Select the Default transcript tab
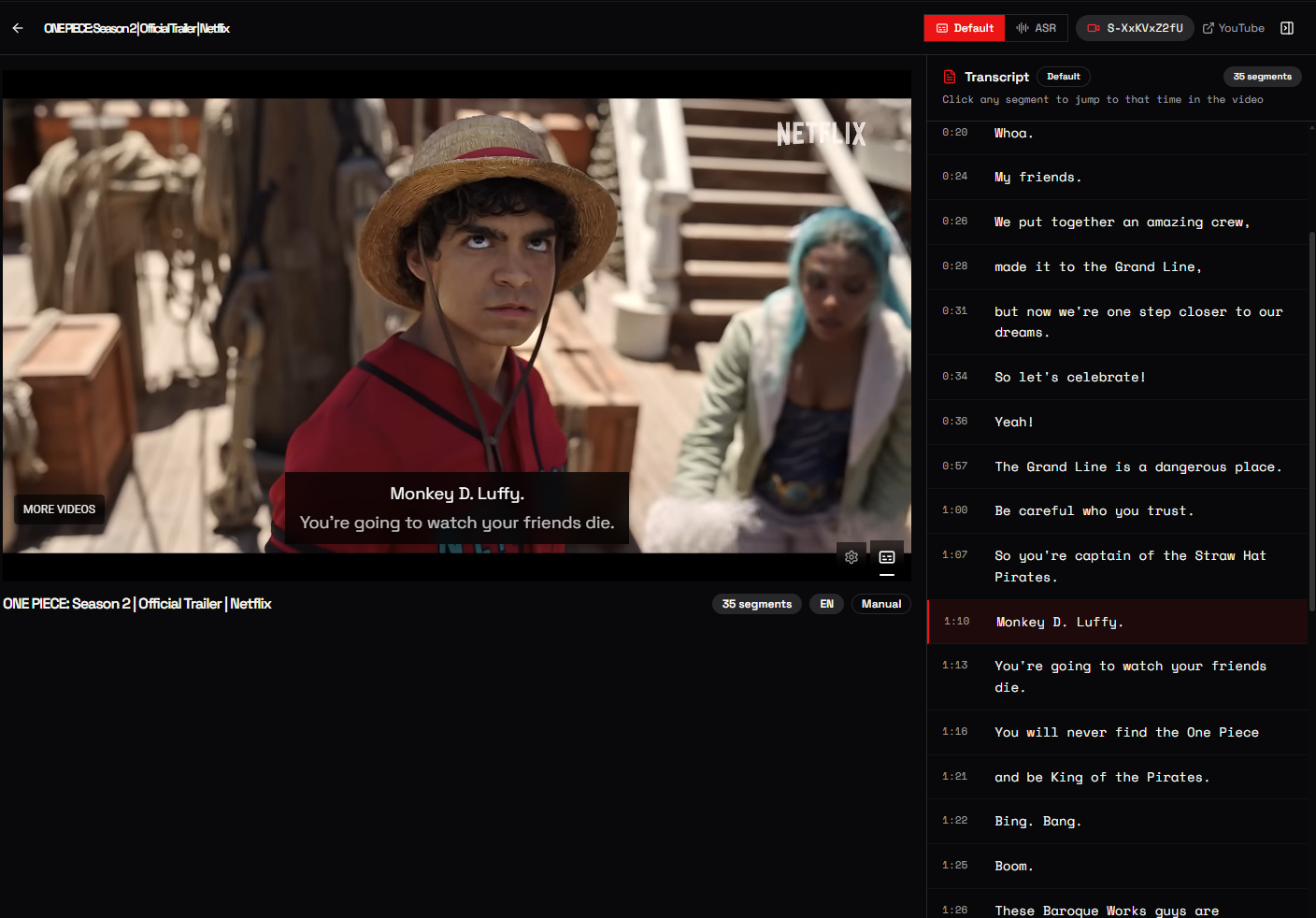Image resolution: width=1316 pixels, height=918 pixels. 964,28
